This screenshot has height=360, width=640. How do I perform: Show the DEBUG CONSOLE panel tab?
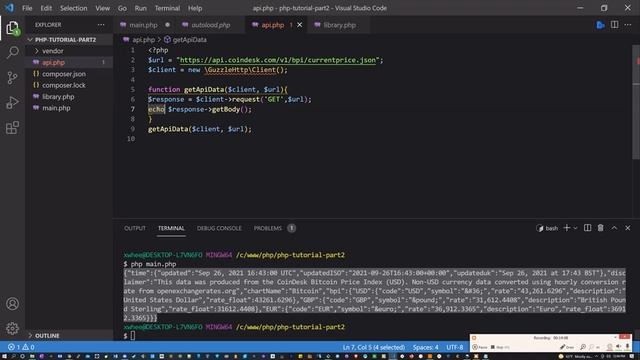[x=219, y=228]
